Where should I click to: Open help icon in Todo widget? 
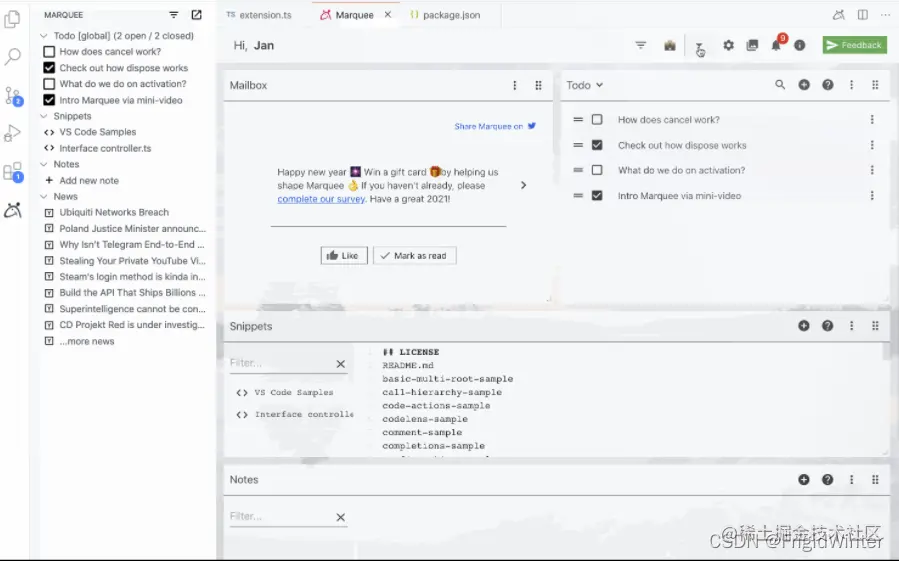(827, 85)
